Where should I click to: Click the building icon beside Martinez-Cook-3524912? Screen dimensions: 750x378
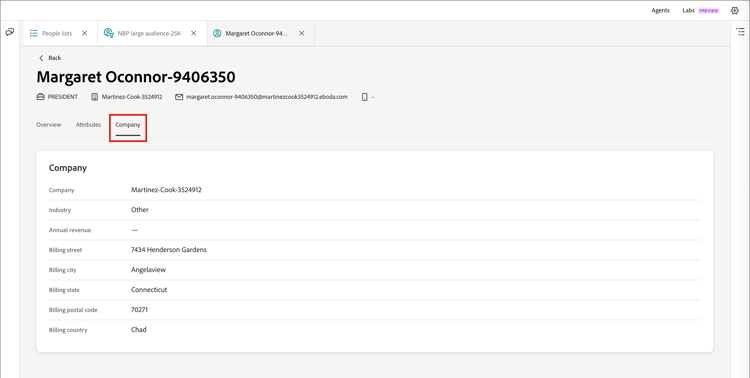tap(95, 97)
